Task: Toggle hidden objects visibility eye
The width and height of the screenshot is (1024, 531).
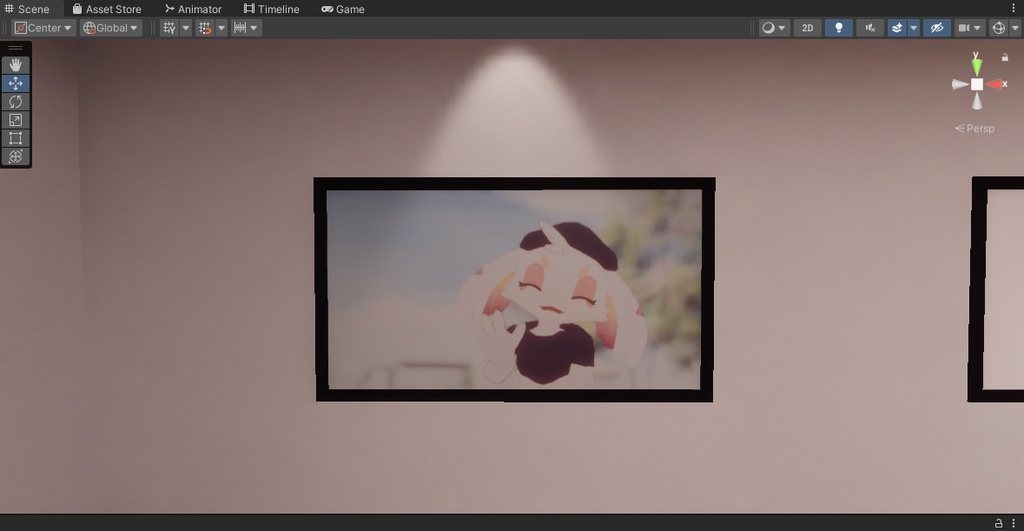Action: click(937, 28)
